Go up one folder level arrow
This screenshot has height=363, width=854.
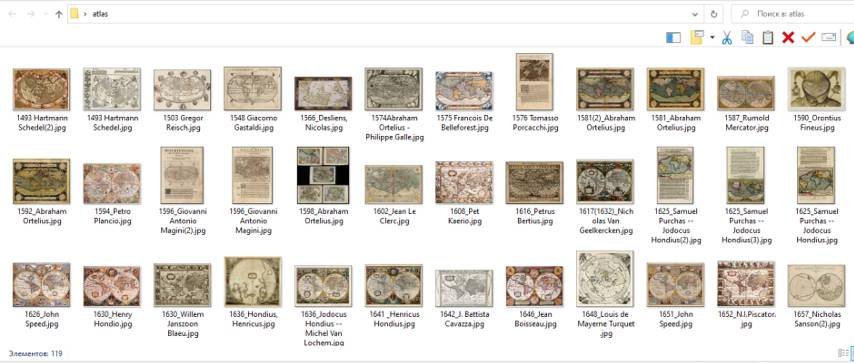point(59,14)
